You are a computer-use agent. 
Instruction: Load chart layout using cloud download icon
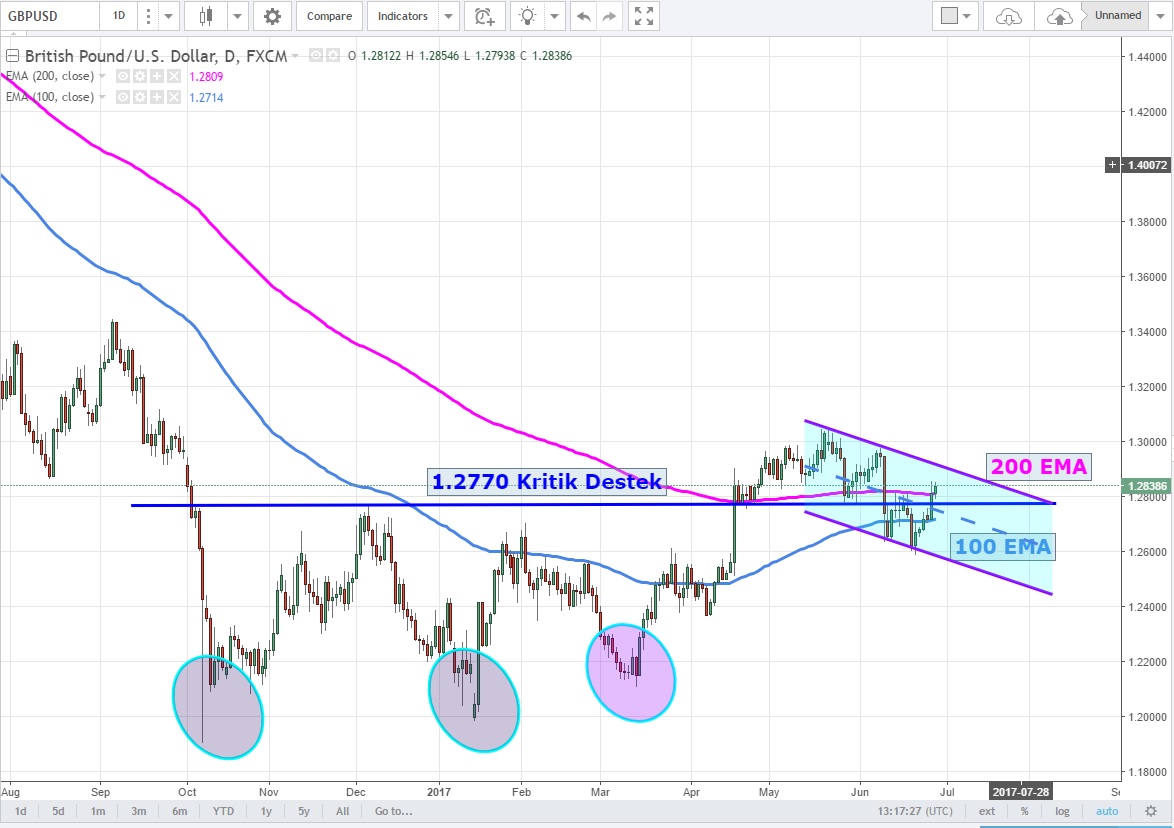[x=1008, y=16]
